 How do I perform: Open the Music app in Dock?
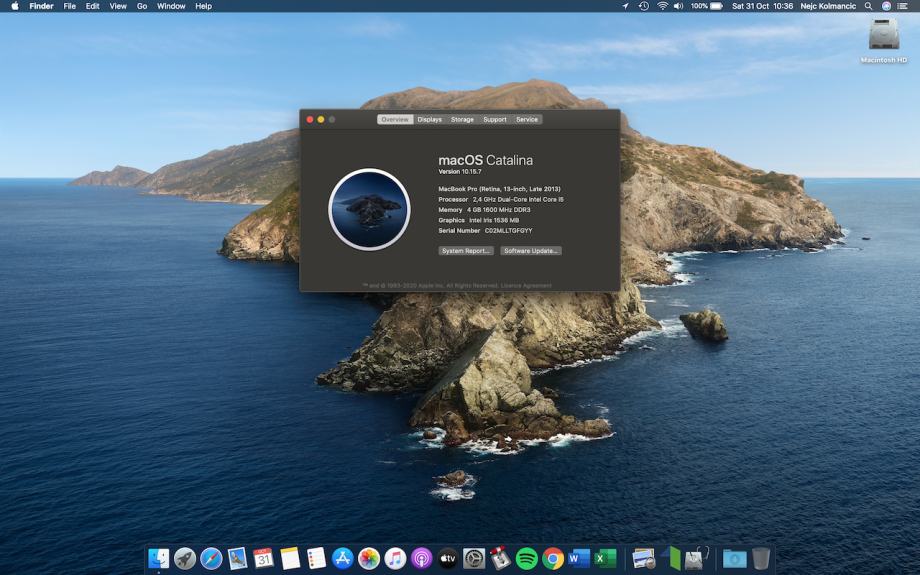point(395,559)
